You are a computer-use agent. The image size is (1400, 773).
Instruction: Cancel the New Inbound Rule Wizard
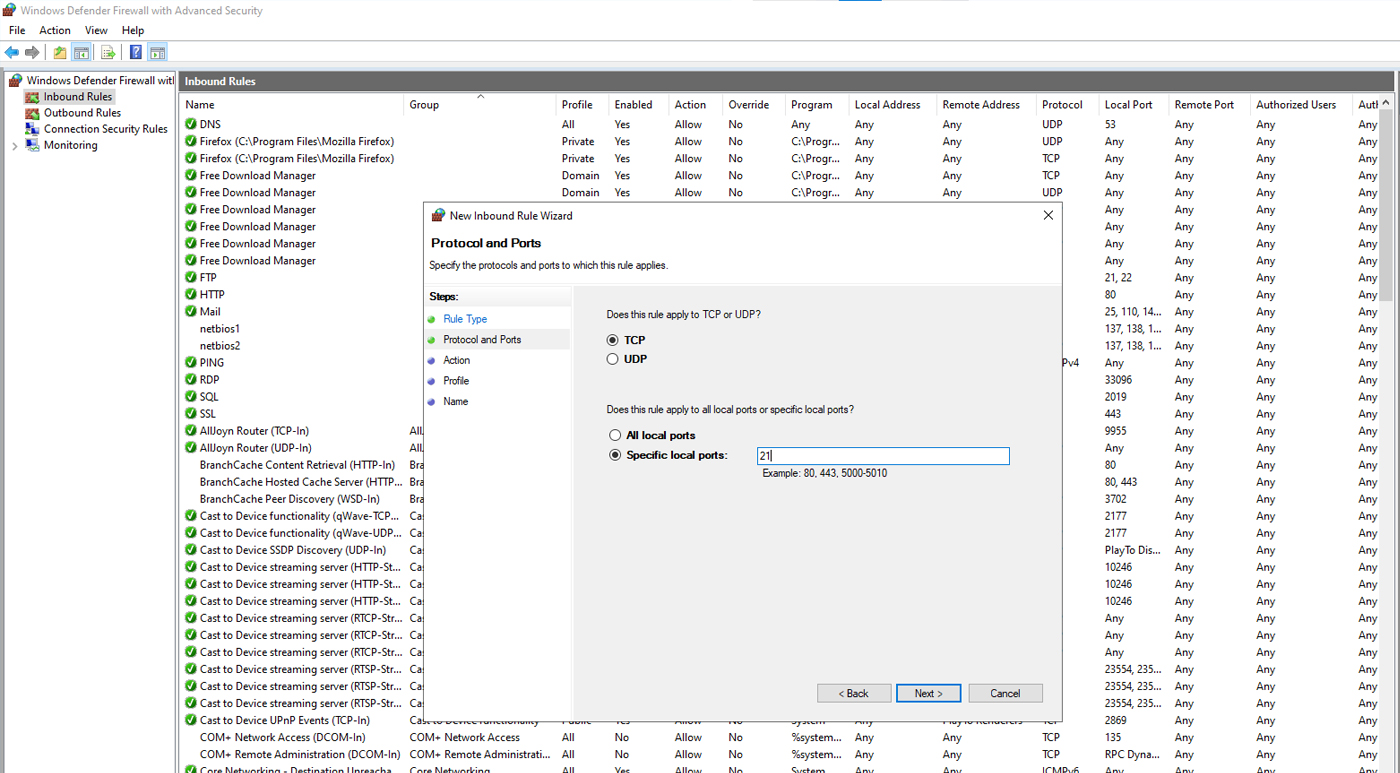click(1004, 693)
